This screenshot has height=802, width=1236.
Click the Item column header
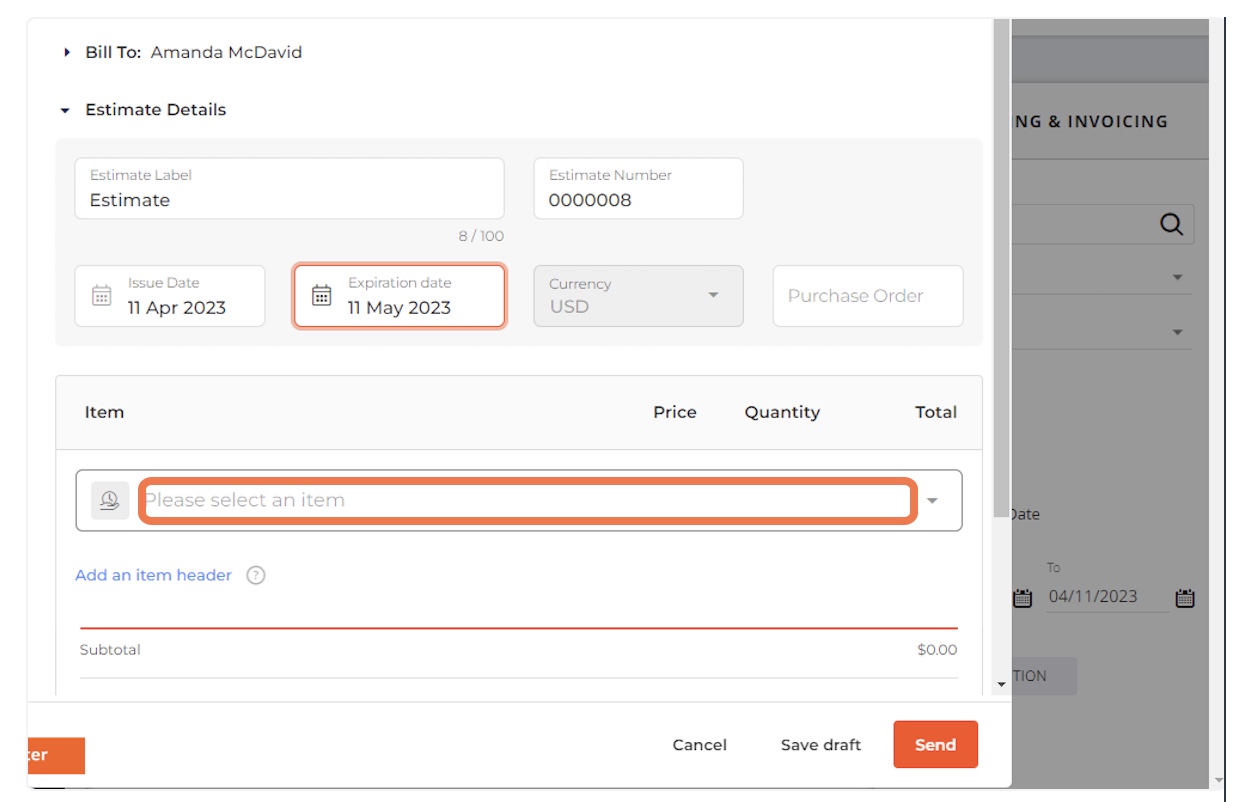[x=104, y=412]
